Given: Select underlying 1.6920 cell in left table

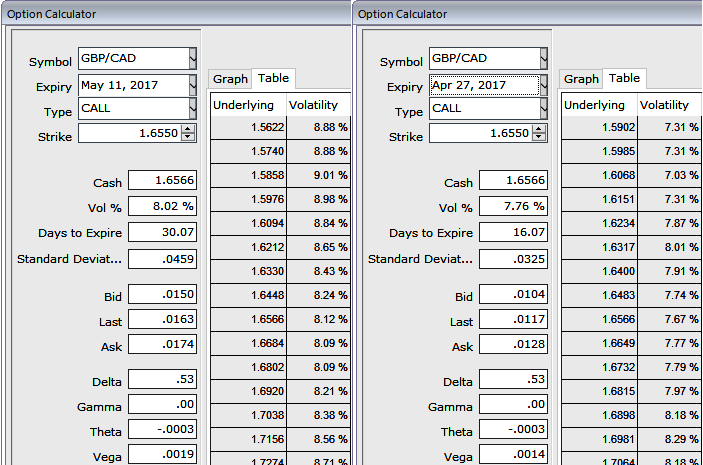Looking at the screenshot, I should (x=248, y=391).
